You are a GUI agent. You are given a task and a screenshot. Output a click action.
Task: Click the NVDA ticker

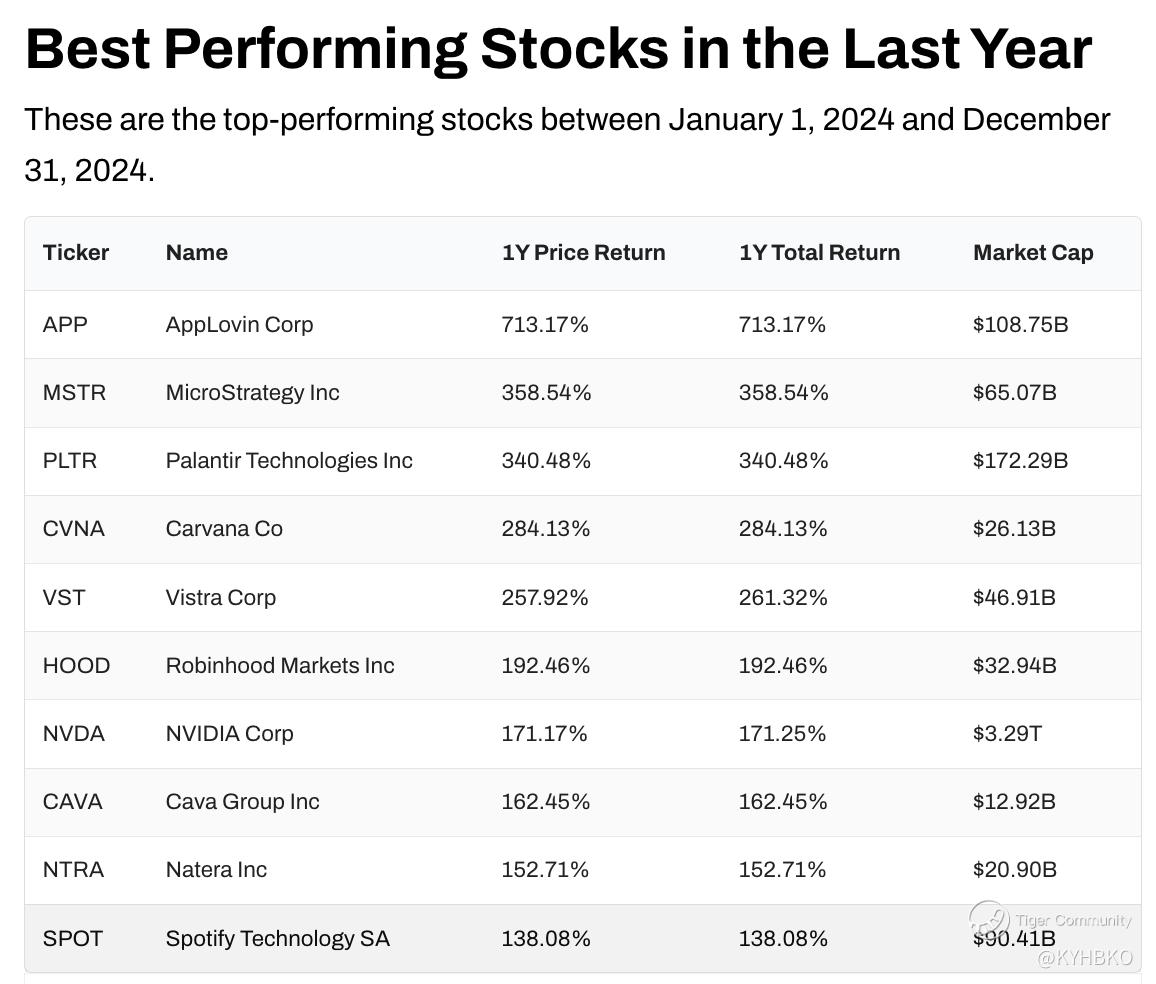pos(73,733)
